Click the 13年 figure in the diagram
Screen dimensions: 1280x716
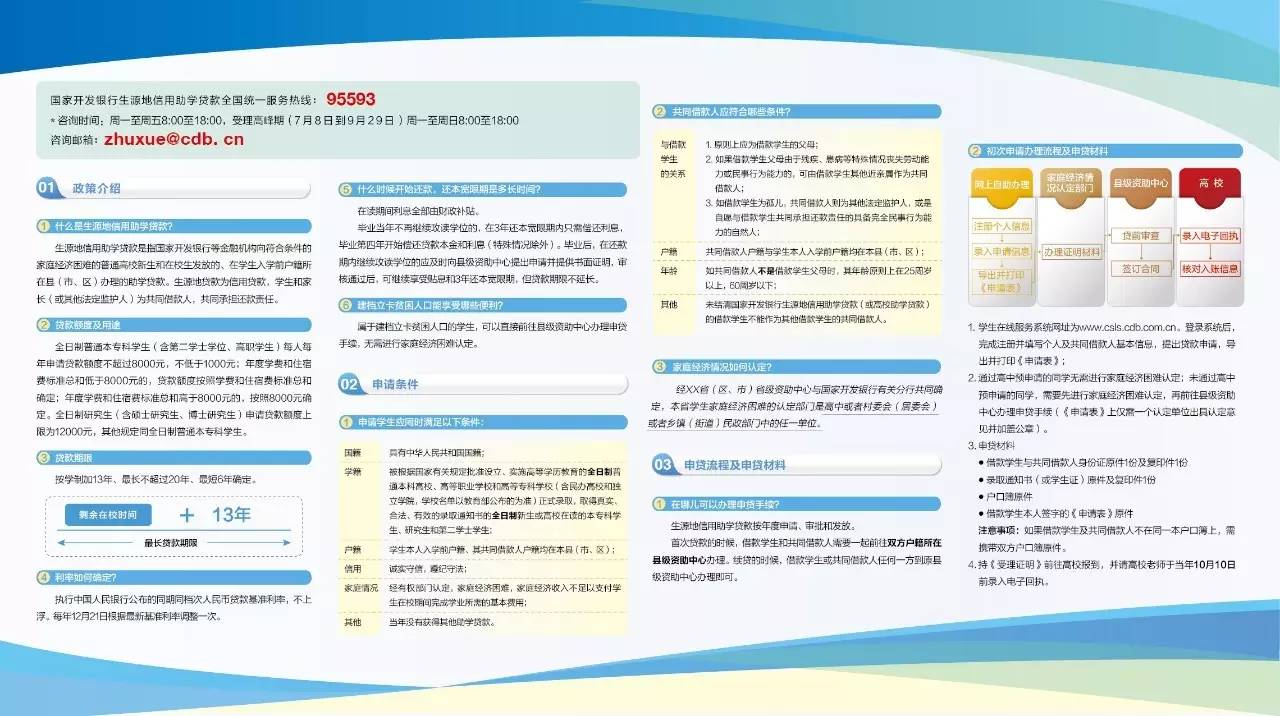[230, 515]
